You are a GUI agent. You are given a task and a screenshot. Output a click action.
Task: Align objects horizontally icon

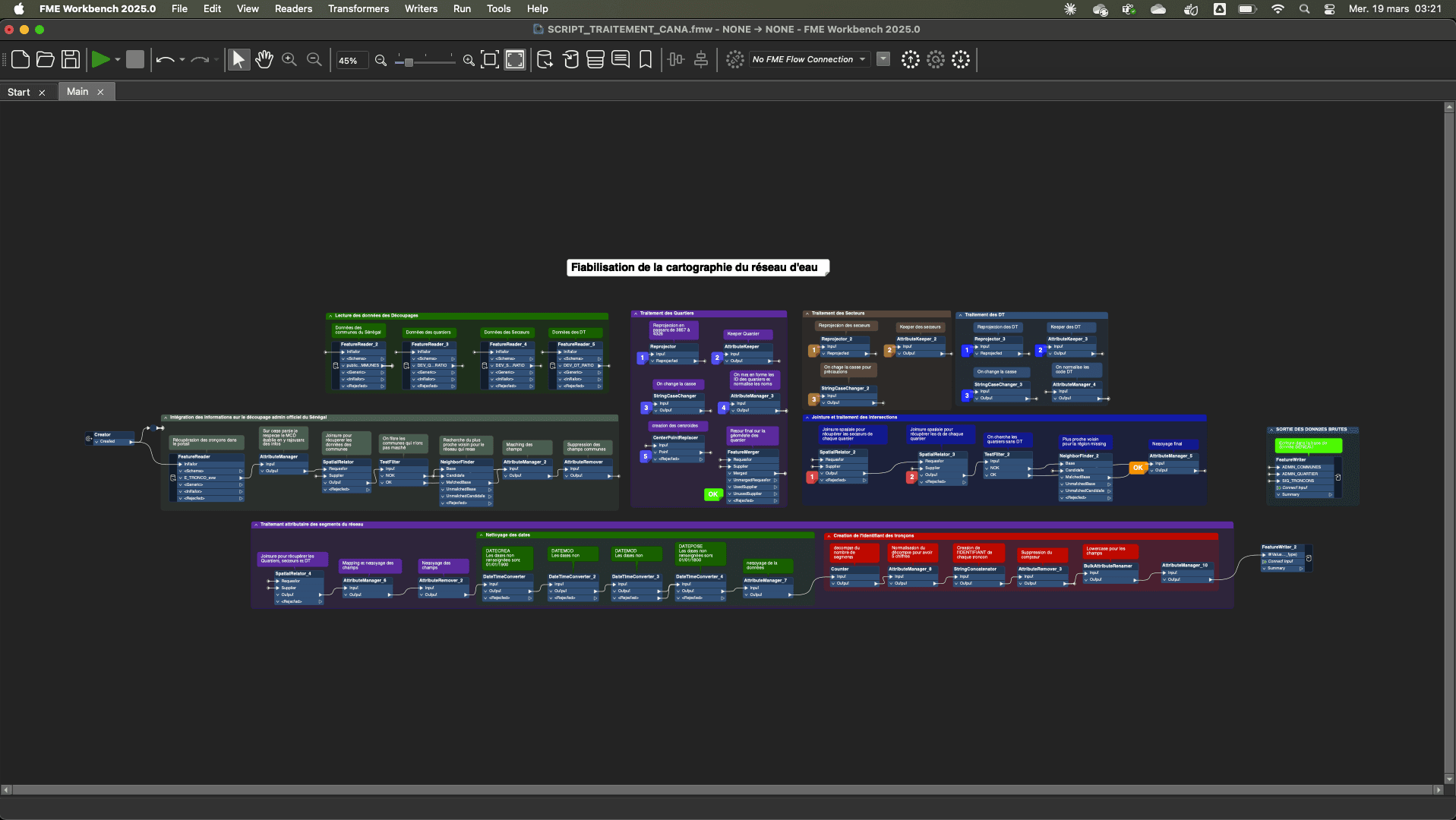pyautogui.click(x=676, y=59)
